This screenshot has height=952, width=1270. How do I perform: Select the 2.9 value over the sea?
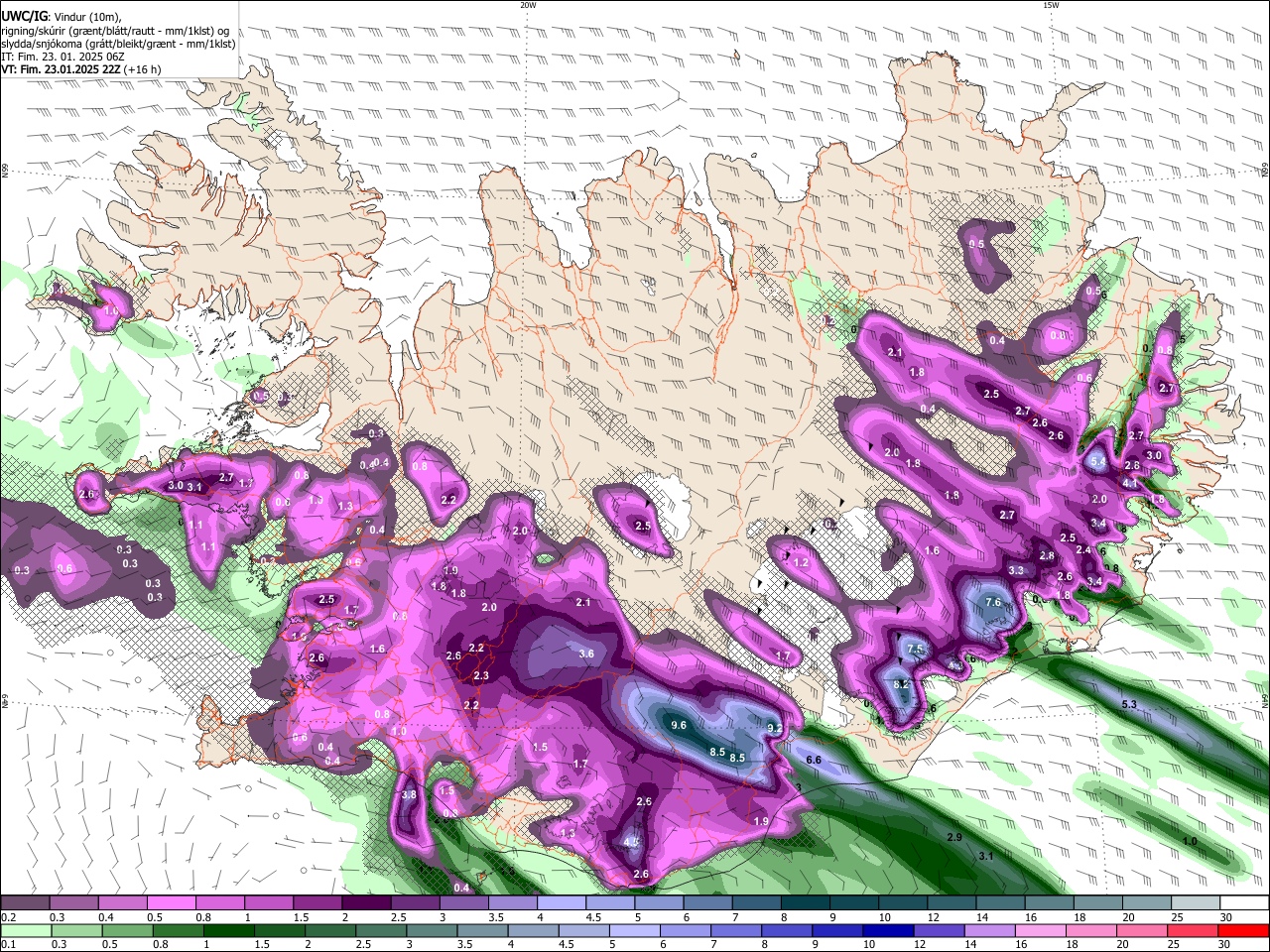(x=954, y=838)
